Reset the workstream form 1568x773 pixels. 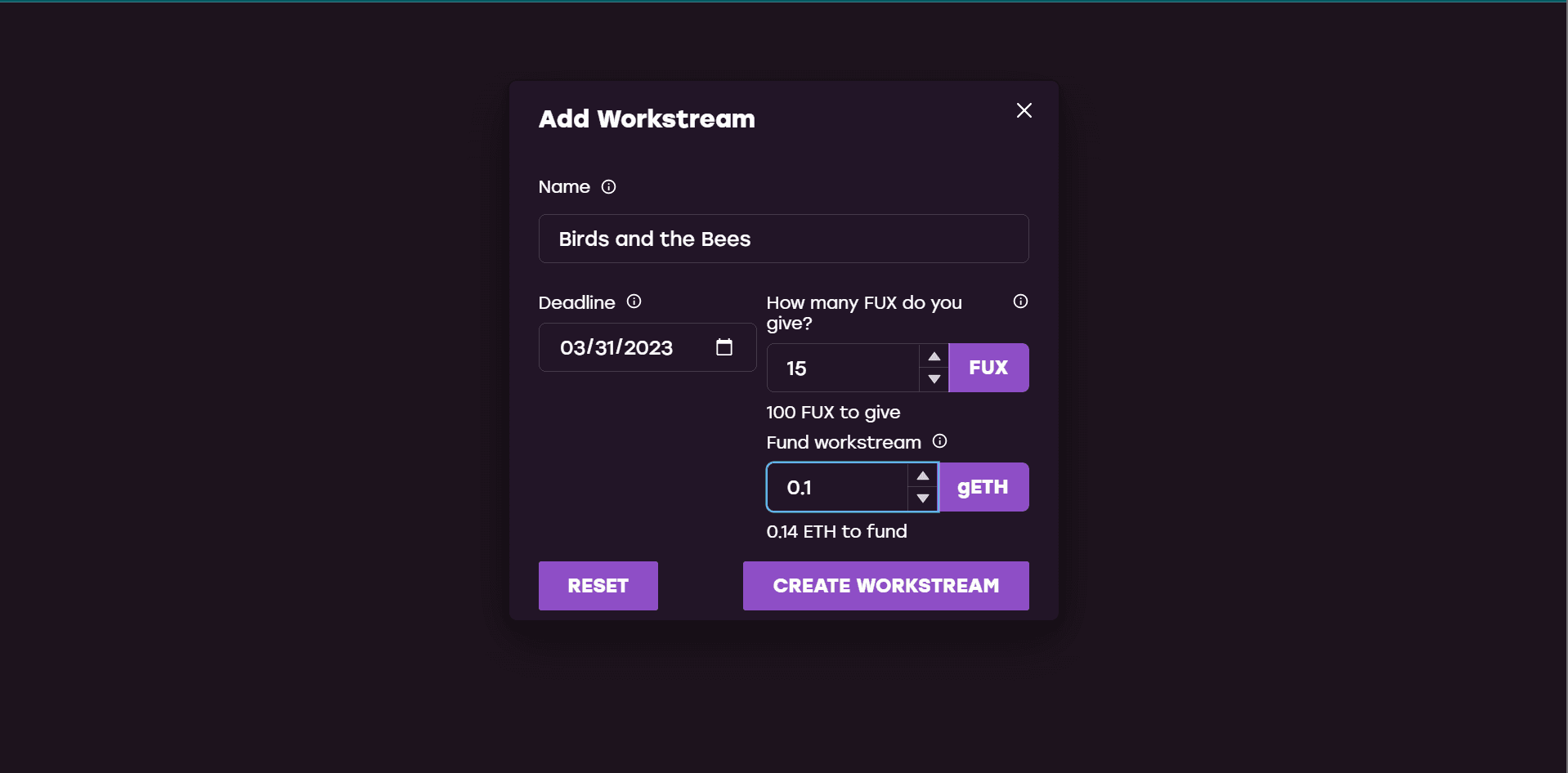[x=598, y=586]
